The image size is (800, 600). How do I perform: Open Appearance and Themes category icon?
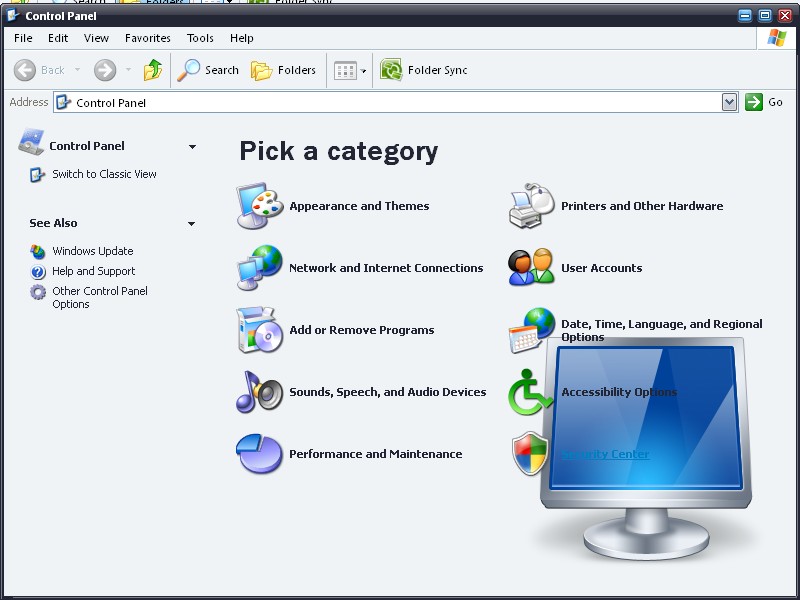pyautogui.click(x=260, y=206)
